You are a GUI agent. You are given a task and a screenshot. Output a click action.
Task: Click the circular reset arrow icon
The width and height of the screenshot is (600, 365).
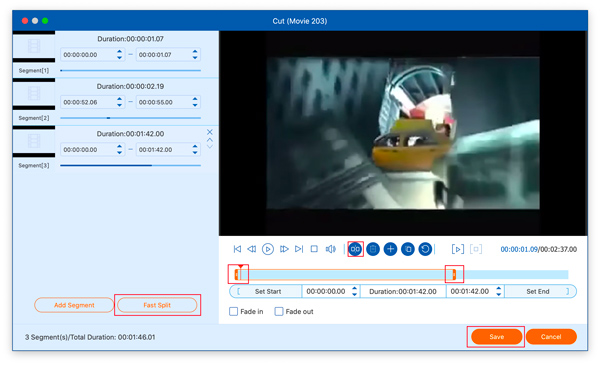pyautogui.click(x=425, y=249)
